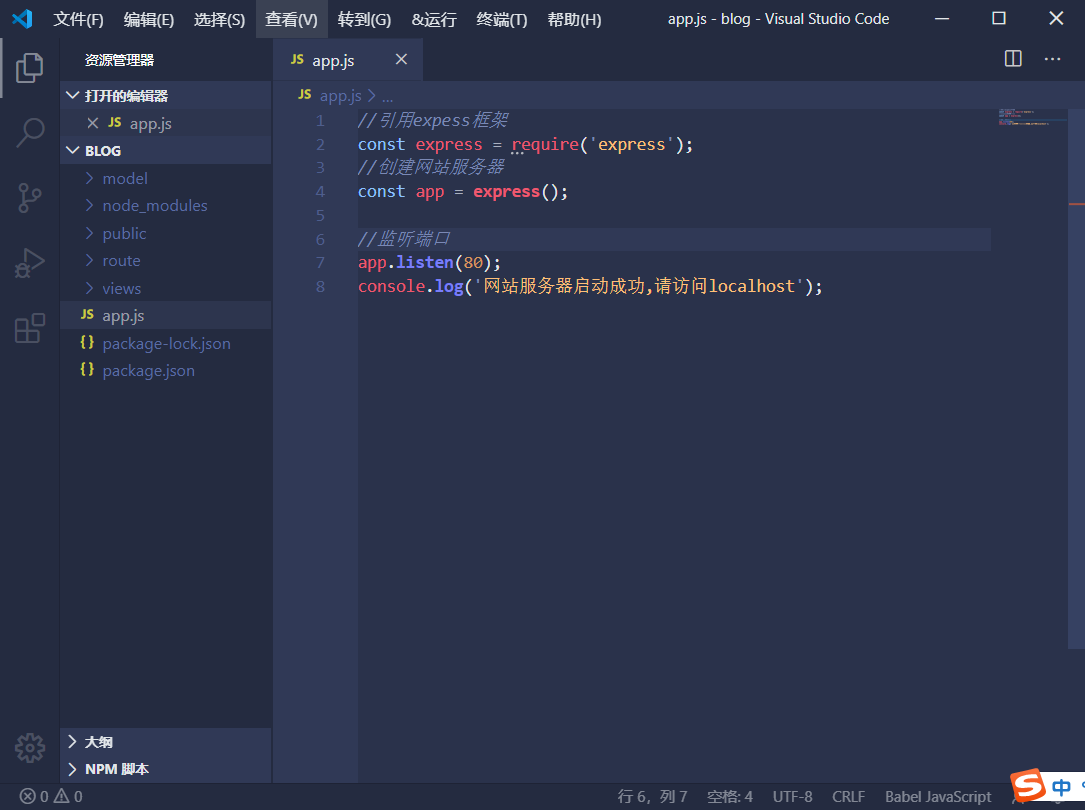
Task: Open the 终端(T) menu
Action: point(502,19)
